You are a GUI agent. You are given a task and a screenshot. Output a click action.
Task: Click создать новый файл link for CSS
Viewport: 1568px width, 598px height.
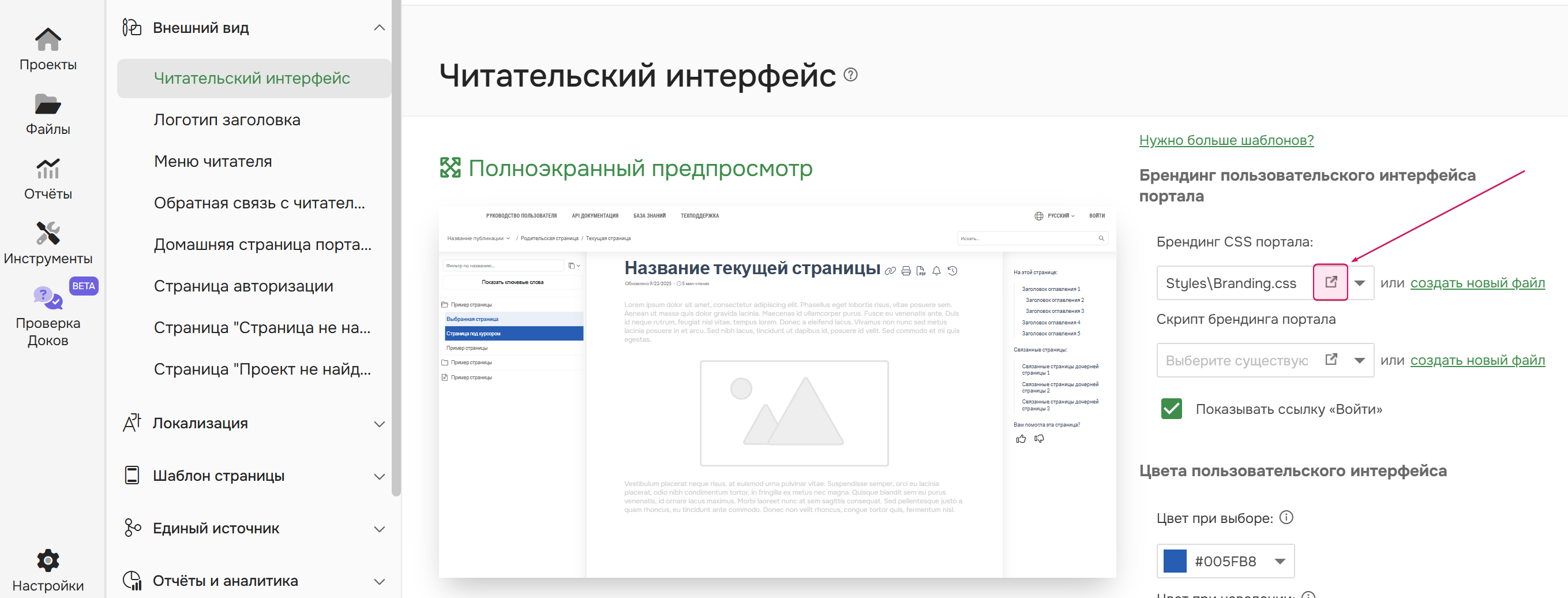tap(1477, 283)
